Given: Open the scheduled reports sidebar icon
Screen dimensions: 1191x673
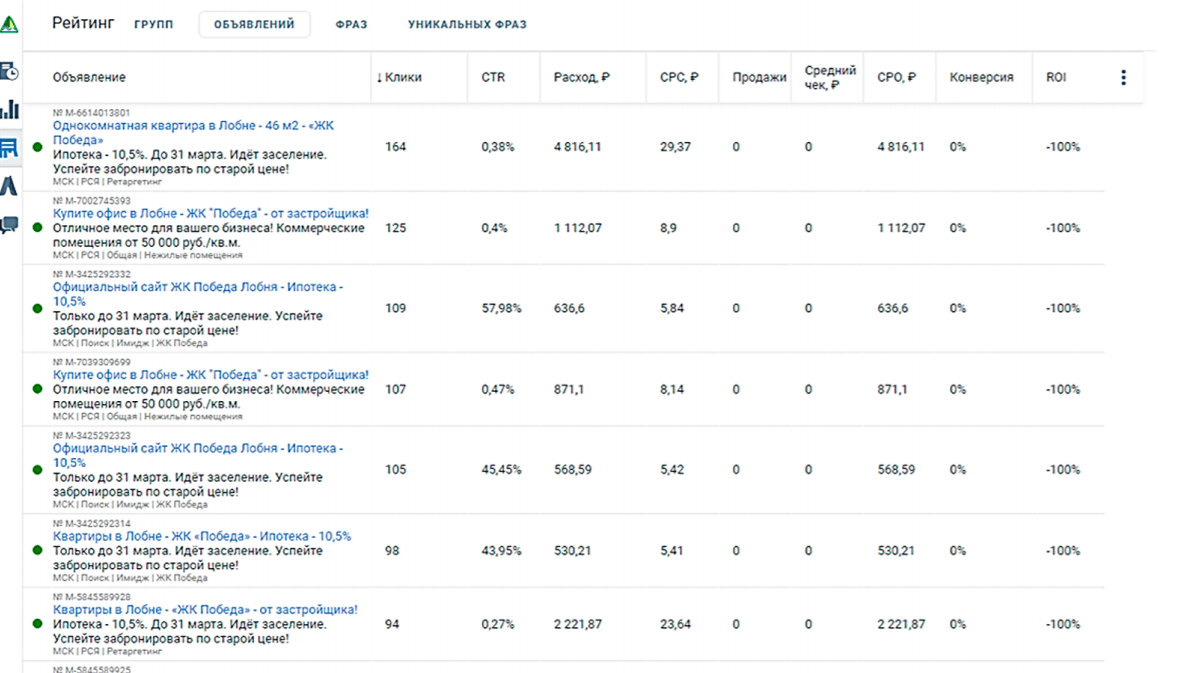Looking at the screenshot, I should [9, 71].
